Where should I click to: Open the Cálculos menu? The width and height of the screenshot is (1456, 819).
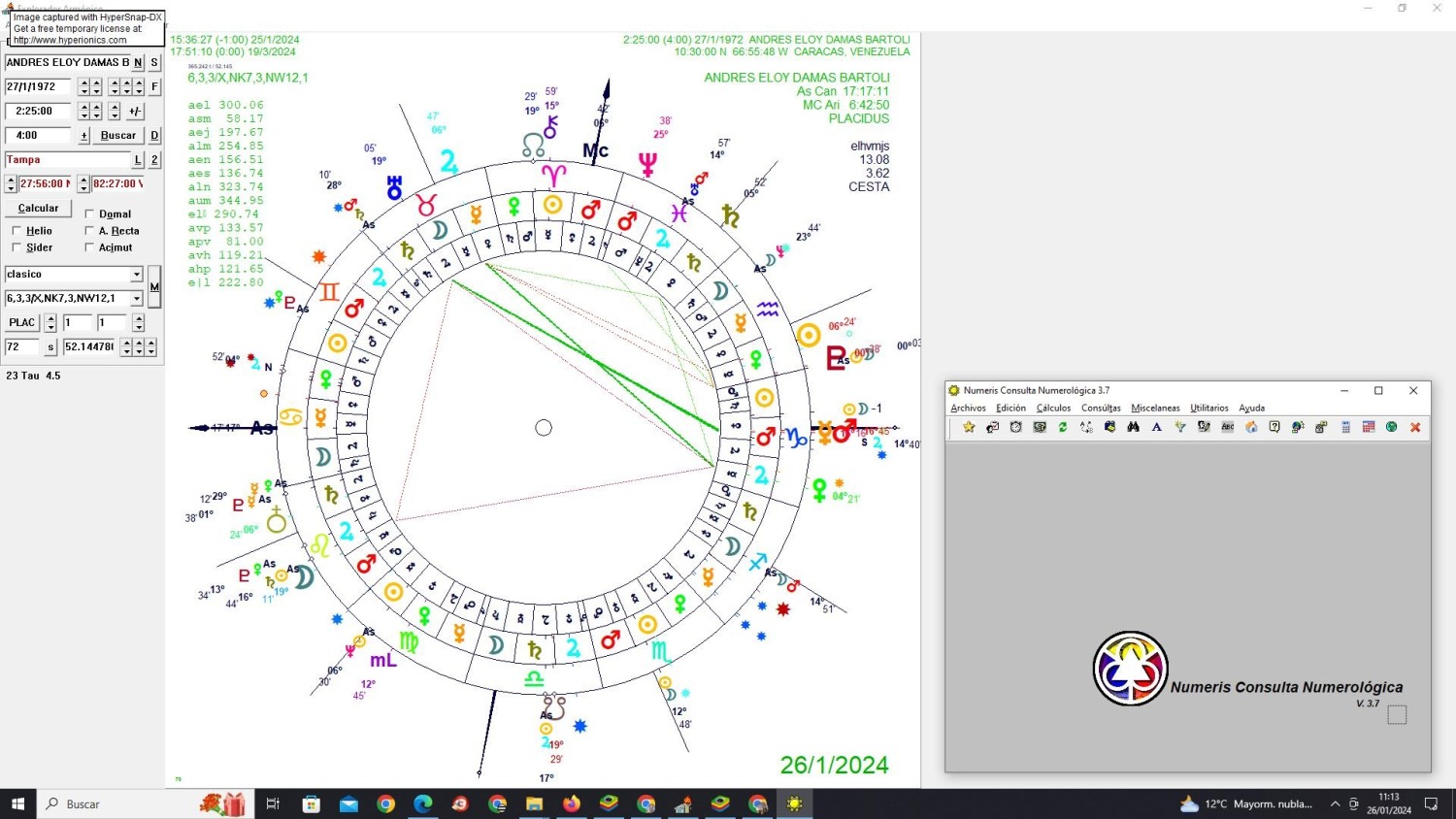coord(1053,409)
